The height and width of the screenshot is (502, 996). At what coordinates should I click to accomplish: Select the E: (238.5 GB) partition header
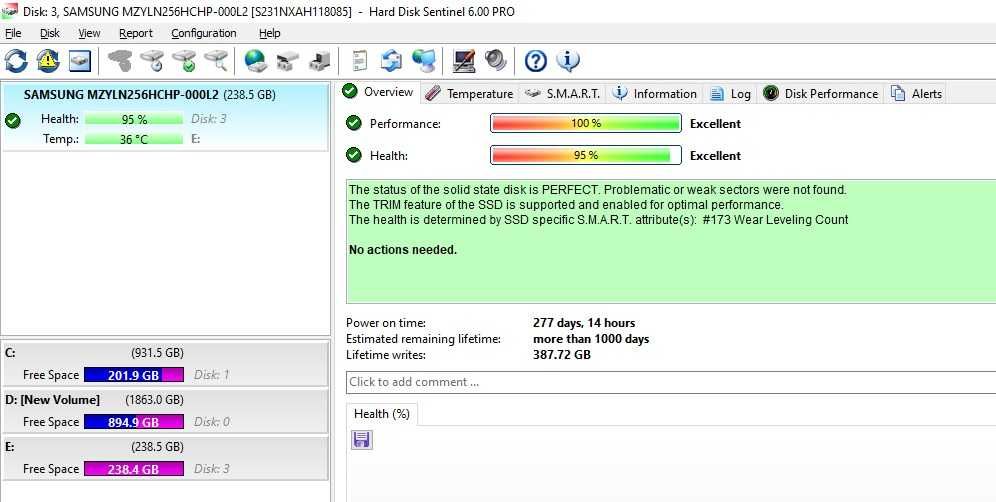coord(94,447)
